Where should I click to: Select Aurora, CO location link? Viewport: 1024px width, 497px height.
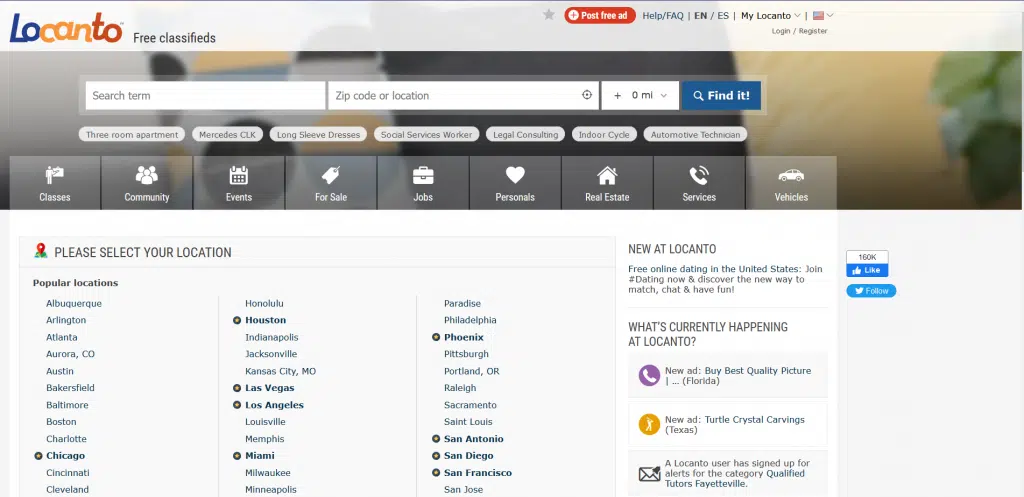tap(71, 354)
